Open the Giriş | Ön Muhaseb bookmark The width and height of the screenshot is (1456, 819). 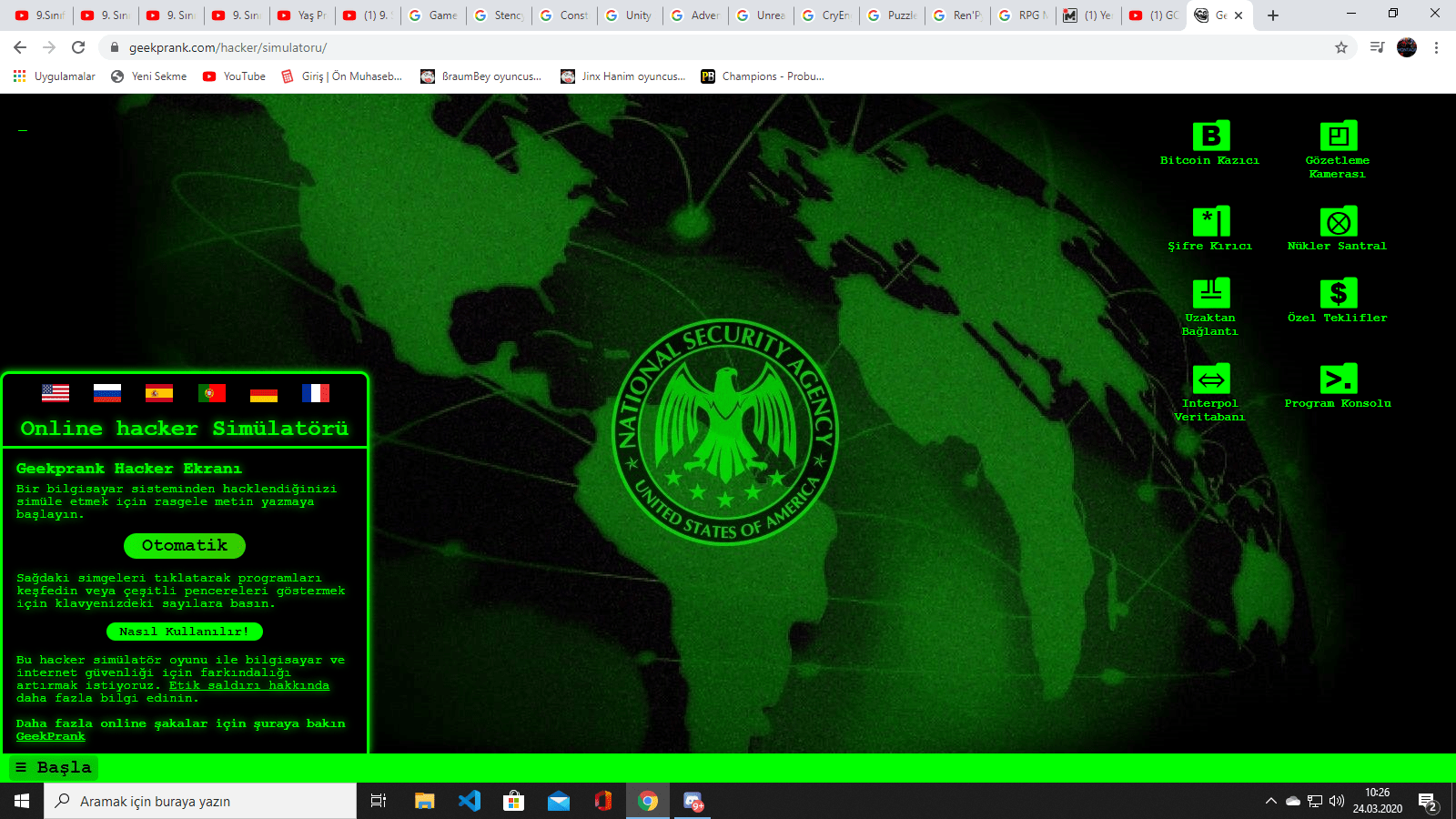click(x=341, y=76)
